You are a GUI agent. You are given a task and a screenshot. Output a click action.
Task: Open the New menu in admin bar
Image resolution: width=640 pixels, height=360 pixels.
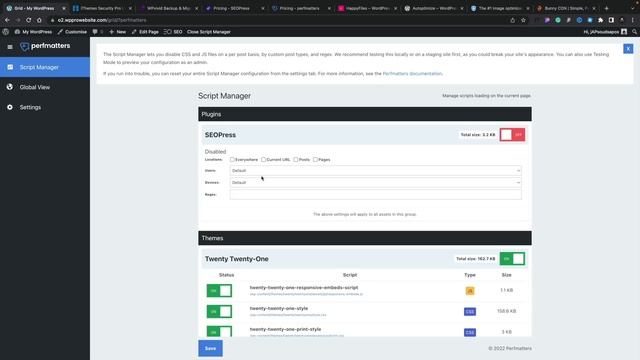(118, 32)
